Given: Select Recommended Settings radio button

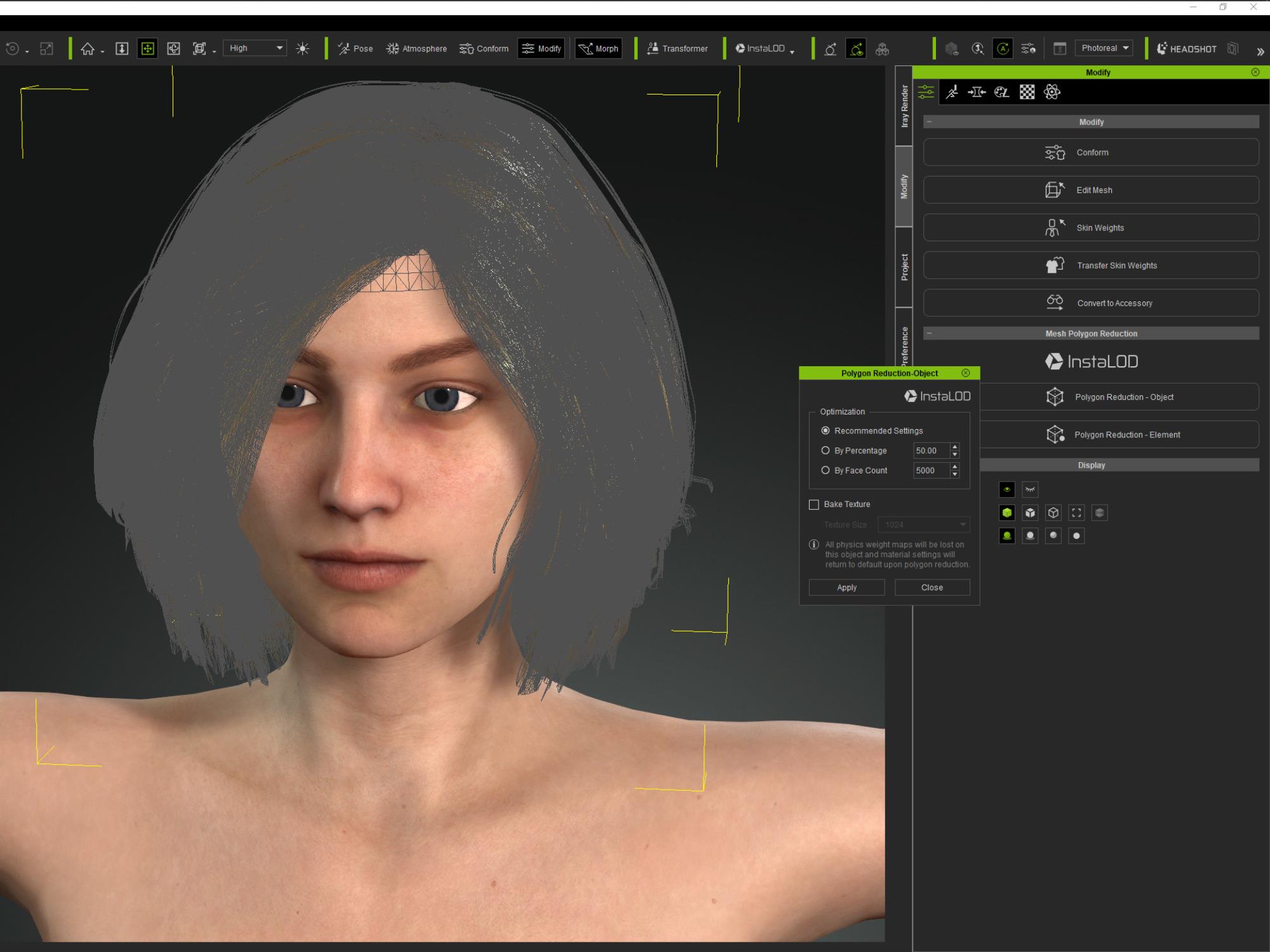Looking at the screenshot, I should click(x=825, y=431).
